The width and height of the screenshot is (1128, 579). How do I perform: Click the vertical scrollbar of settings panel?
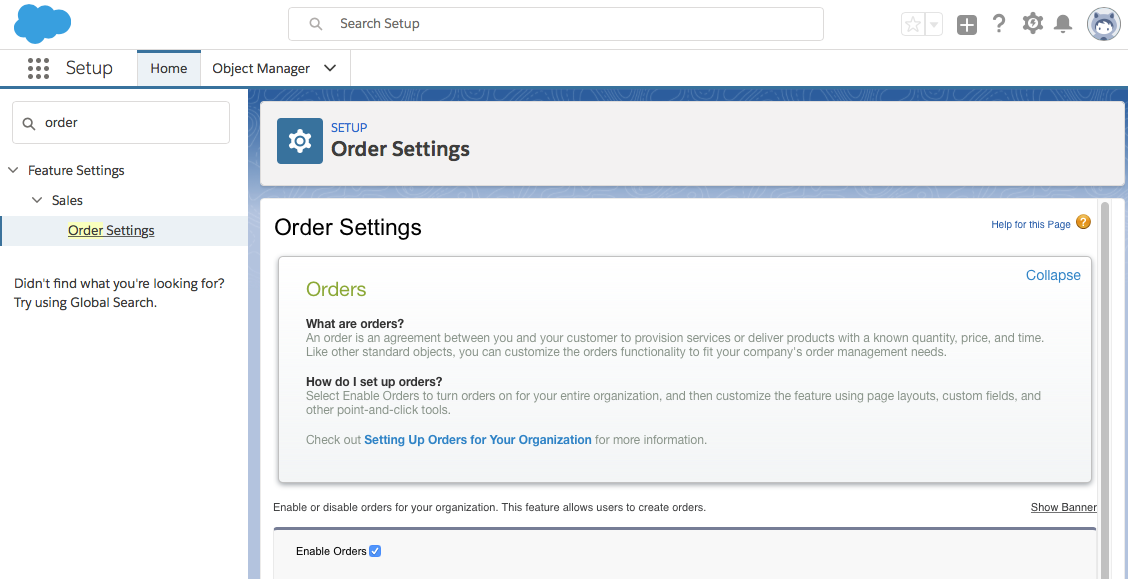click(1104, 380)
